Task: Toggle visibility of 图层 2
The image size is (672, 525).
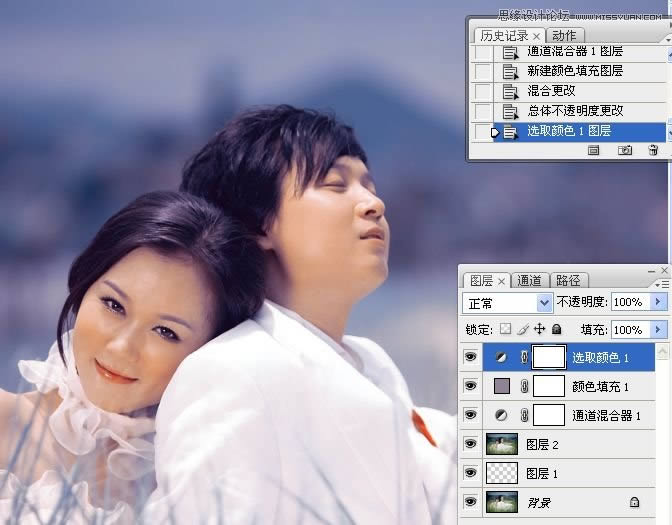Action: 471,444
